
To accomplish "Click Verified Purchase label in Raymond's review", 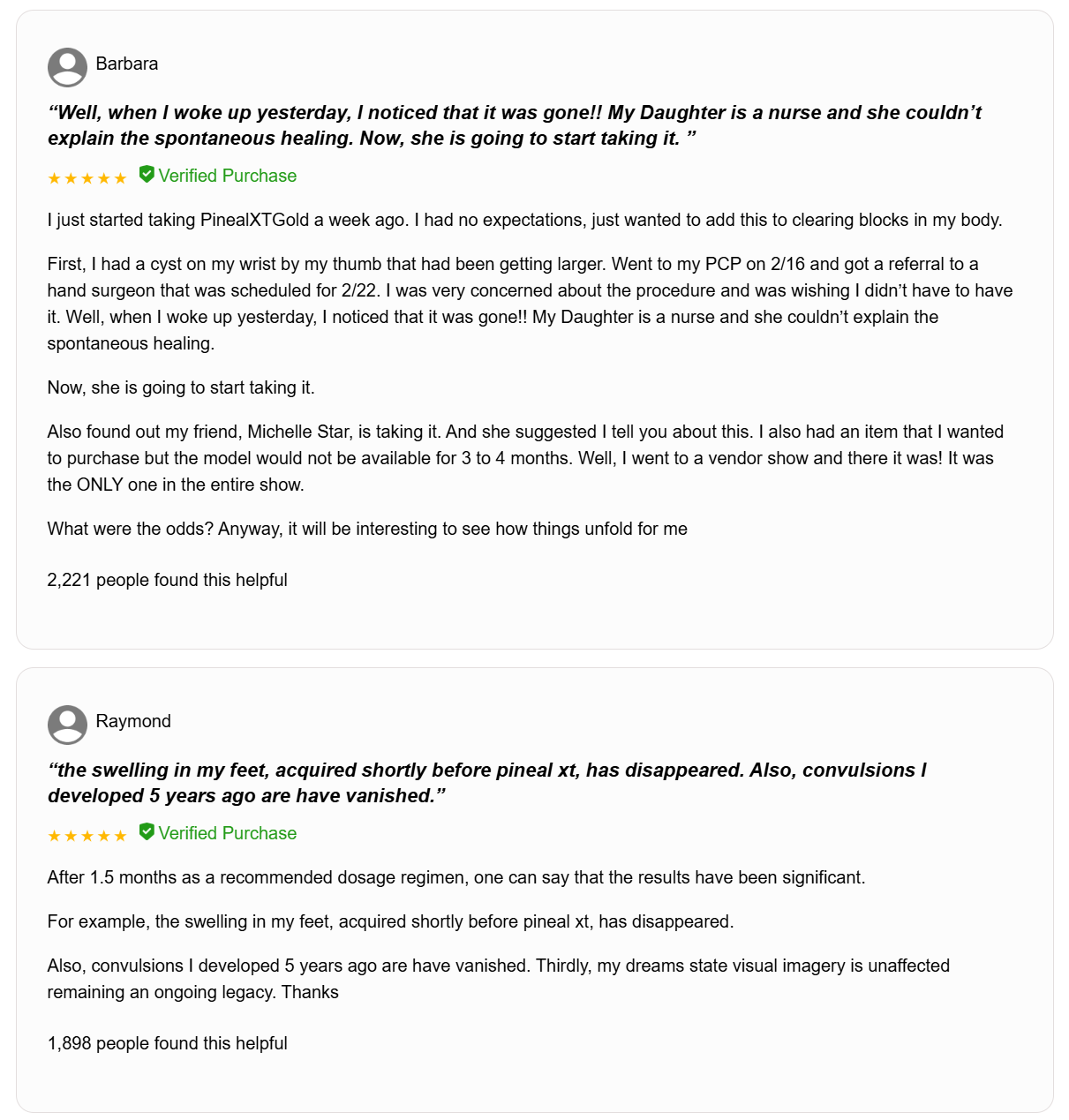I will [228, 833].
